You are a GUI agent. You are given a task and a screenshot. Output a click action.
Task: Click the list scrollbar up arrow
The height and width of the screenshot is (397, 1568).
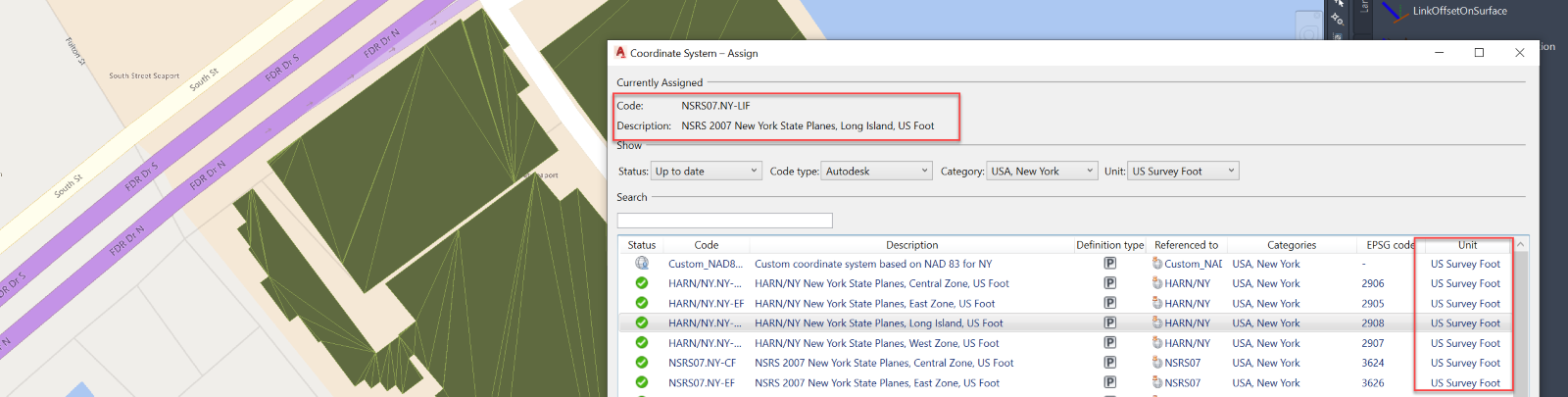coord(1521,245)
